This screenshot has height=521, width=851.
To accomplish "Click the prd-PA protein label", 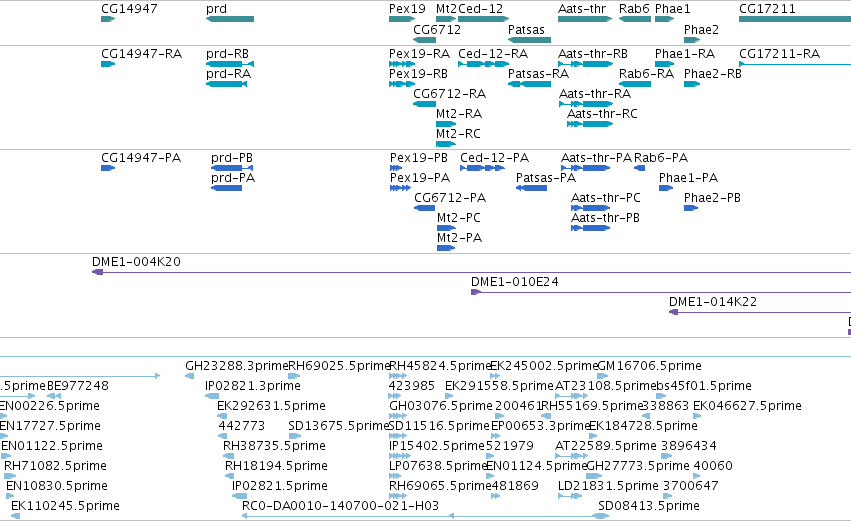I will pos(233,178).
